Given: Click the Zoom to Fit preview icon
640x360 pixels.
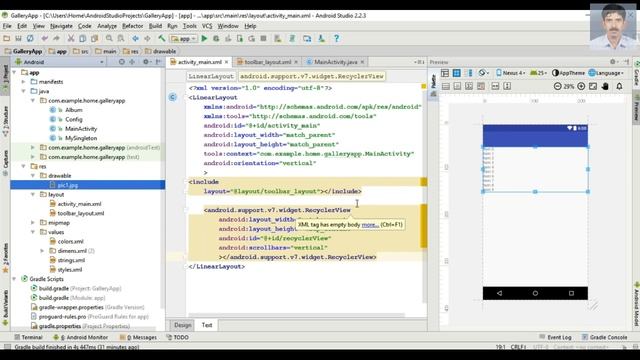Looking at the screenshot, I should (x=593, y=86).
